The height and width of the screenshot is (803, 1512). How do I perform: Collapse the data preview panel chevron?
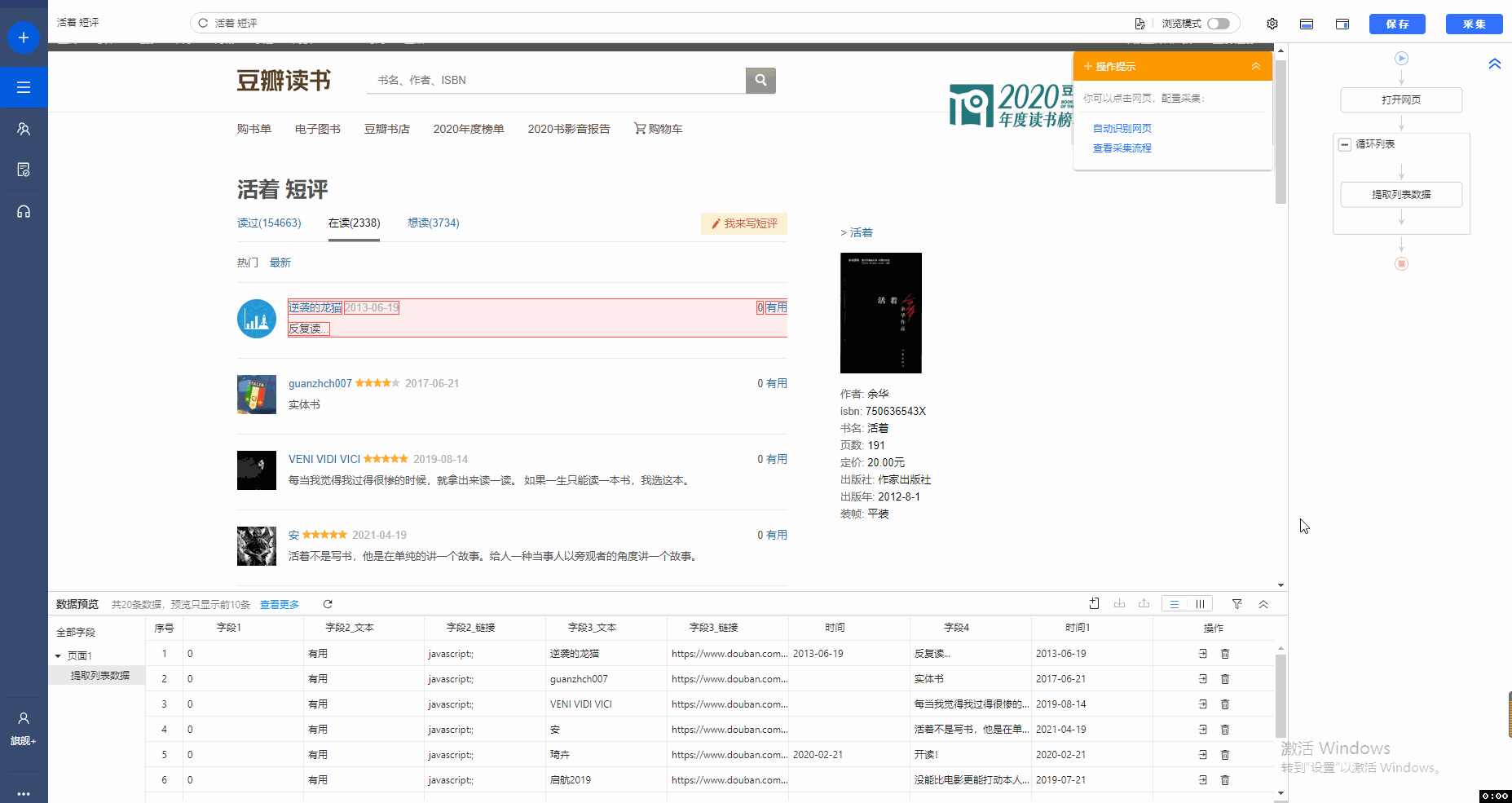click(1263, 604)
